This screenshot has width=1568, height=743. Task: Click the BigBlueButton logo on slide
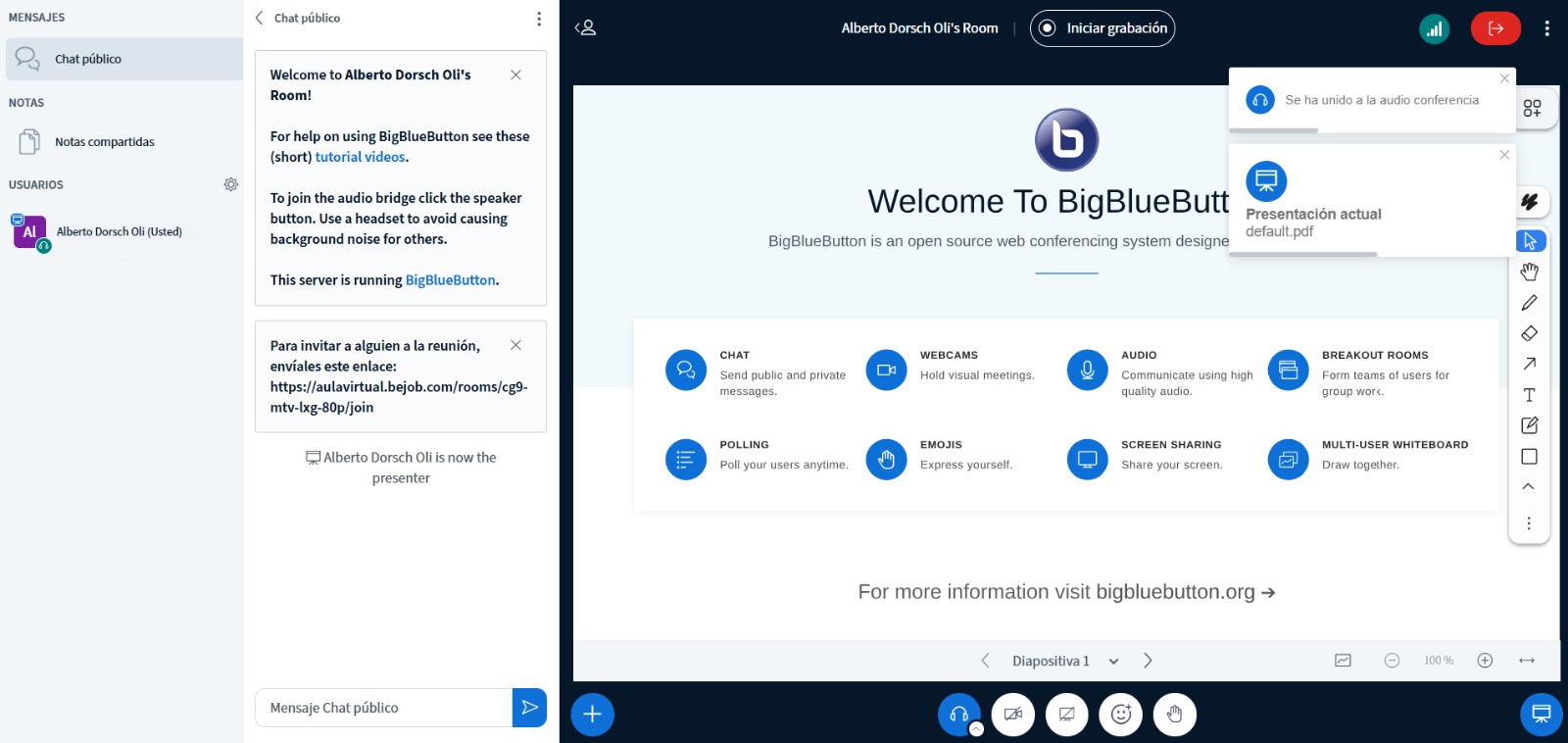coord(1066,139)
